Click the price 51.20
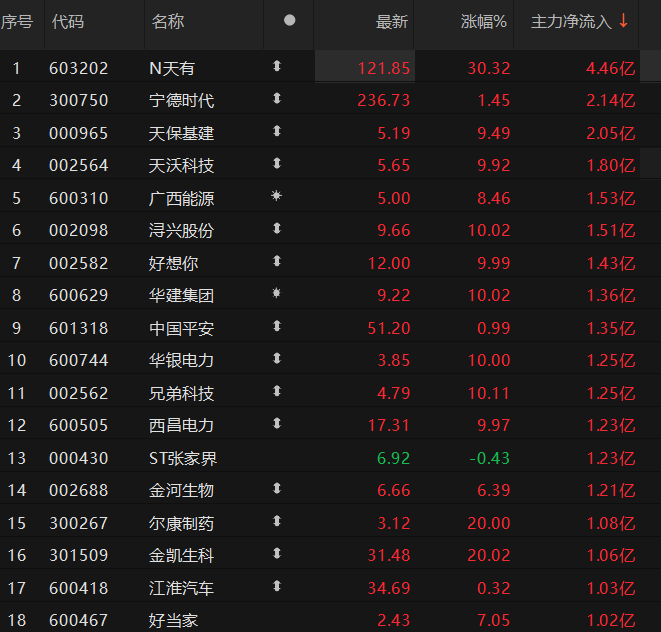The width and height of the screenshot is (661, 632). (389, 328)
